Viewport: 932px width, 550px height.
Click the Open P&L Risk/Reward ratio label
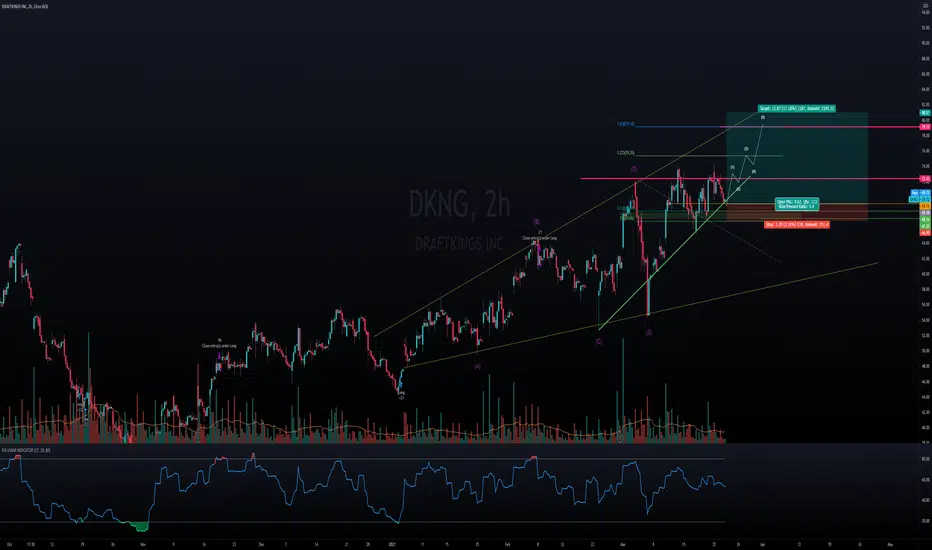tap(797, 204)
